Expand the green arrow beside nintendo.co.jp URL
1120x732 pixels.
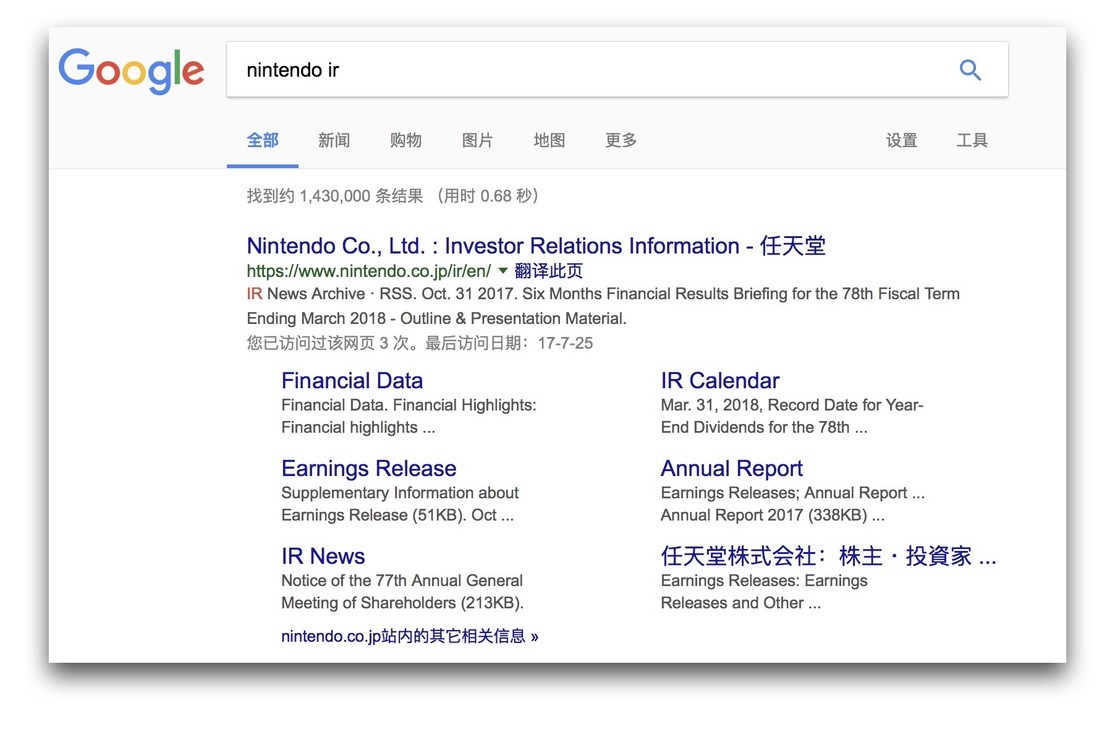point(502,271)
